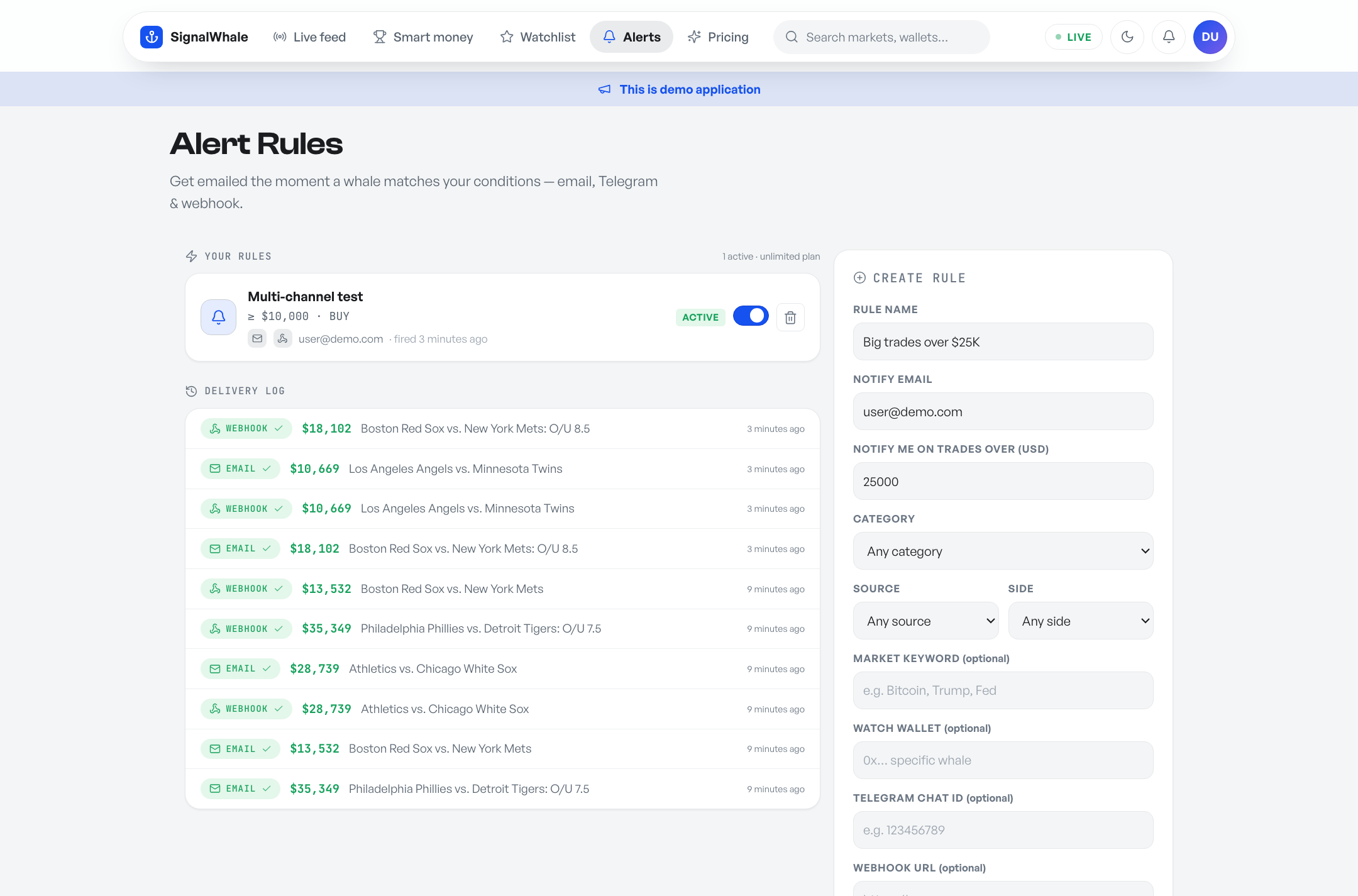Open the Category dropdown
This screenshot has height=896, width=1358.
click(x=1003, y=551)
